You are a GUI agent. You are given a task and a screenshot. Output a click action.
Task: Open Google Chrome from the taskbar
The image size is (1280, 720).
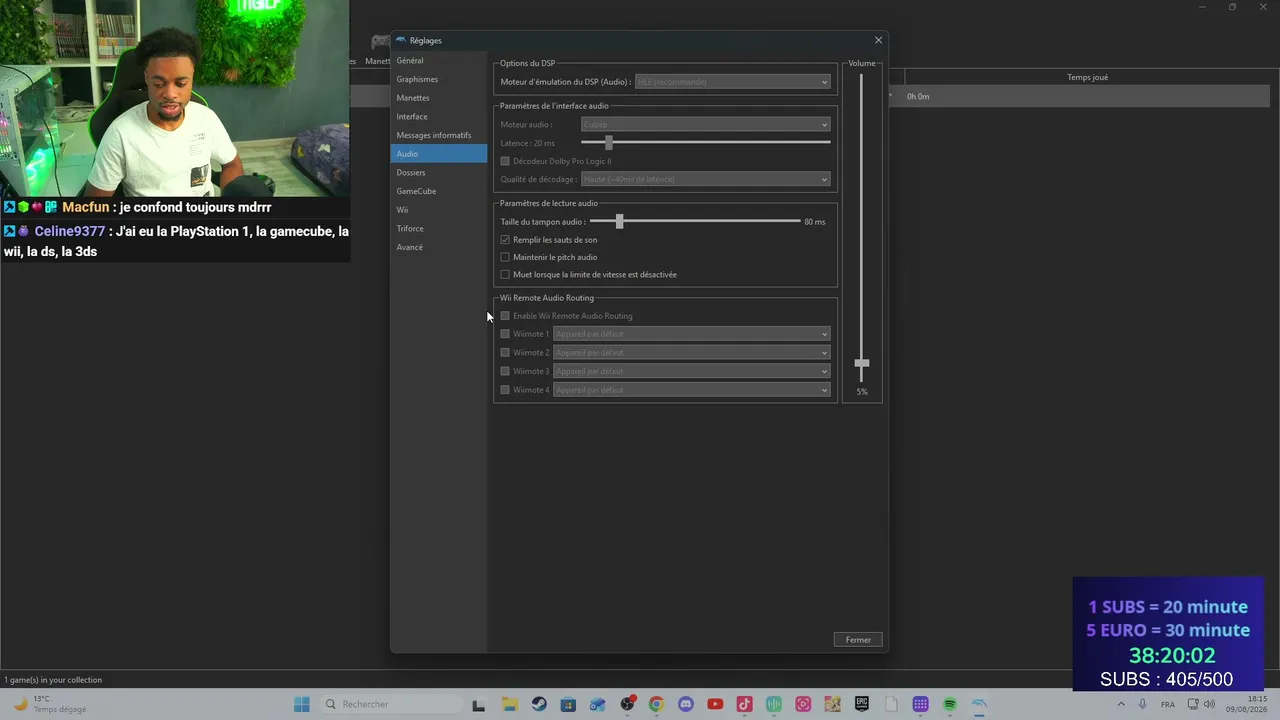point(656,704)
